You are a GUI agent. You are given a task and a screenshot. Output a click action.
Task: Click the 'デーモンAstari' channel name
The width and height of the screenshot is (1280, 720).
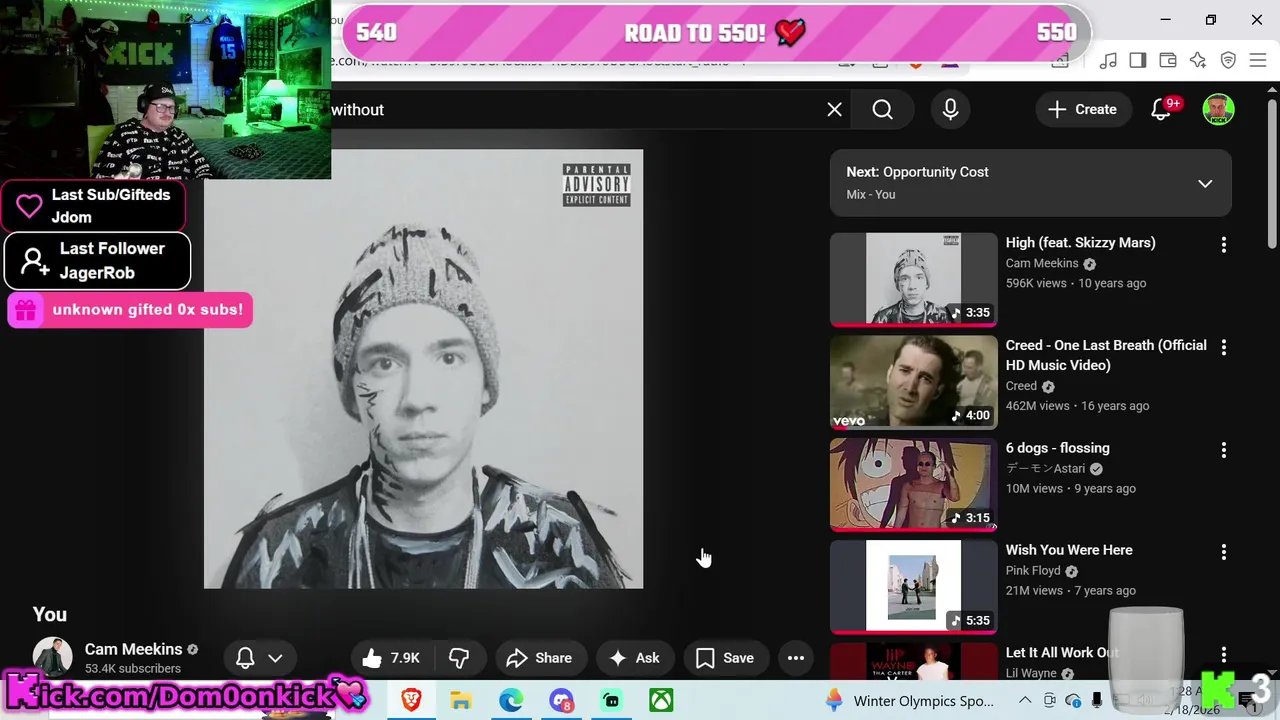point(1045,469)
